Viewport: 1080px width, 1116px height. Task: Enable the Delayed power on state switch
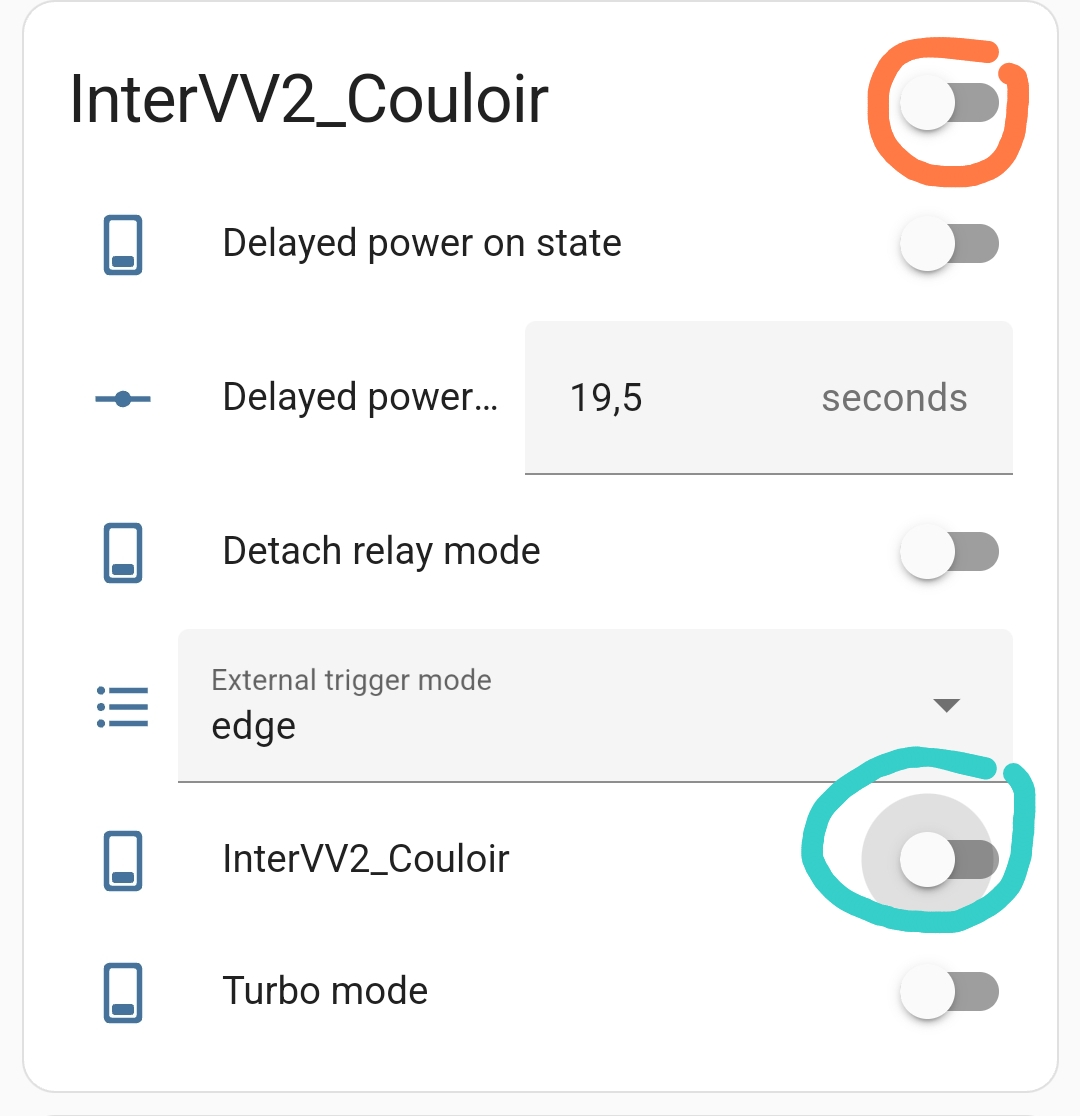pos(948,244)
